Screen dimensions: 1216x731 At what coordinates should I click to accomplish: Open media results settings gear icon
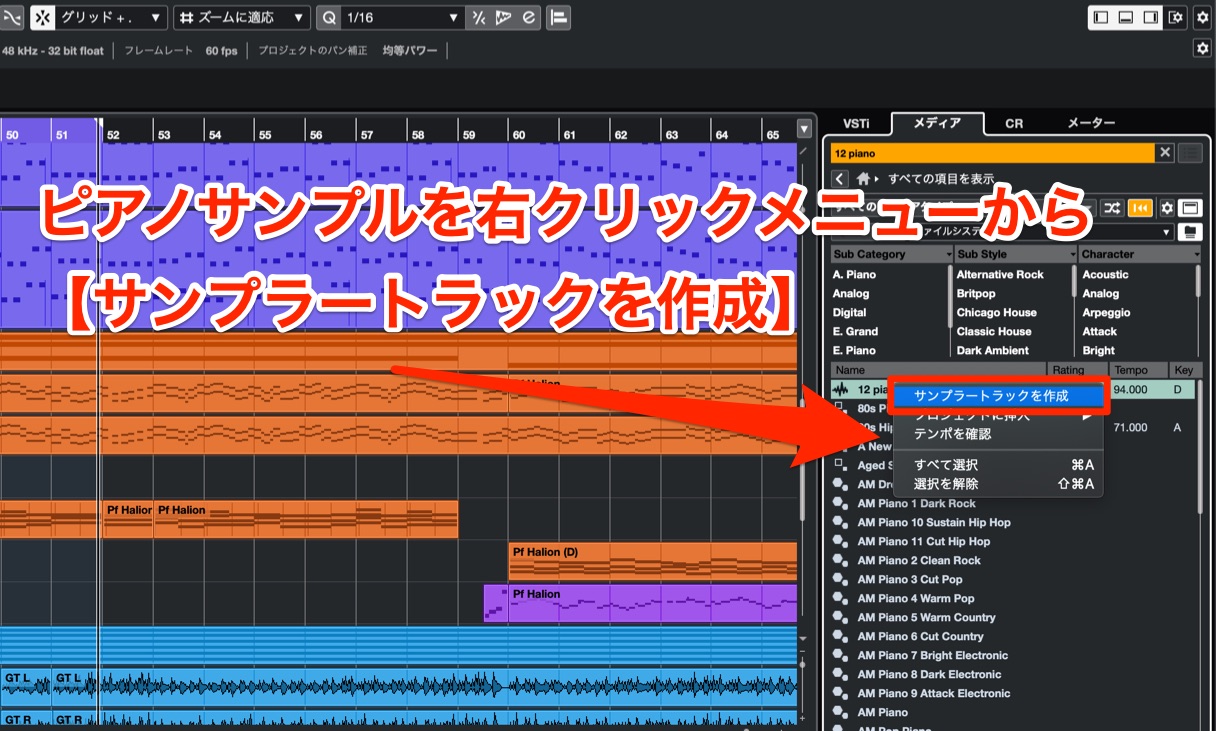[x=1166, y=207]
